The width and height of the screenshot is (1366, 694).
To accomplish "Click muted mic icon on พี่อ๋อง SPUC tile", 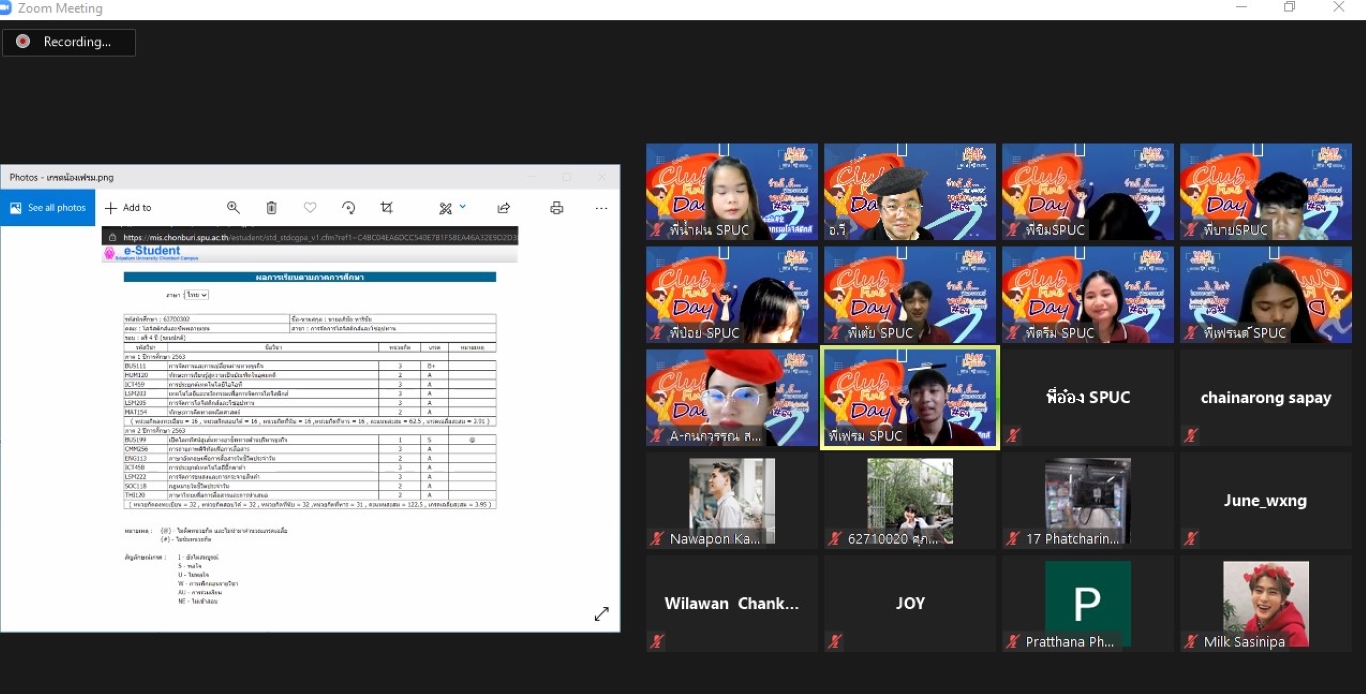I will pyautogui.click(x=1013, y=436).
